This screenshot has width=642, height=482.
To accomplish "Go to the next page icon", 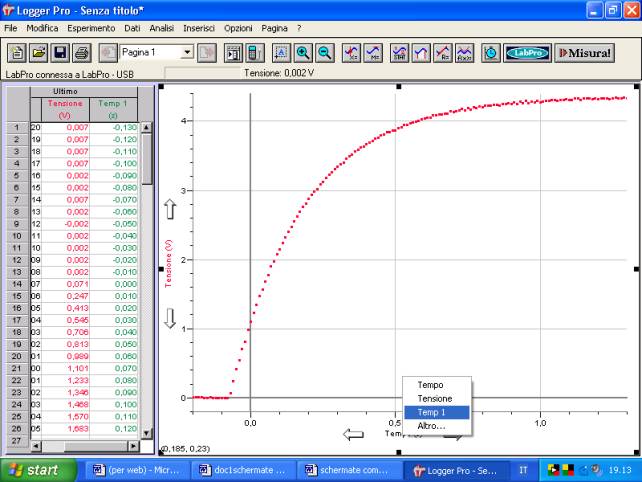I will [x=207, y=53].
